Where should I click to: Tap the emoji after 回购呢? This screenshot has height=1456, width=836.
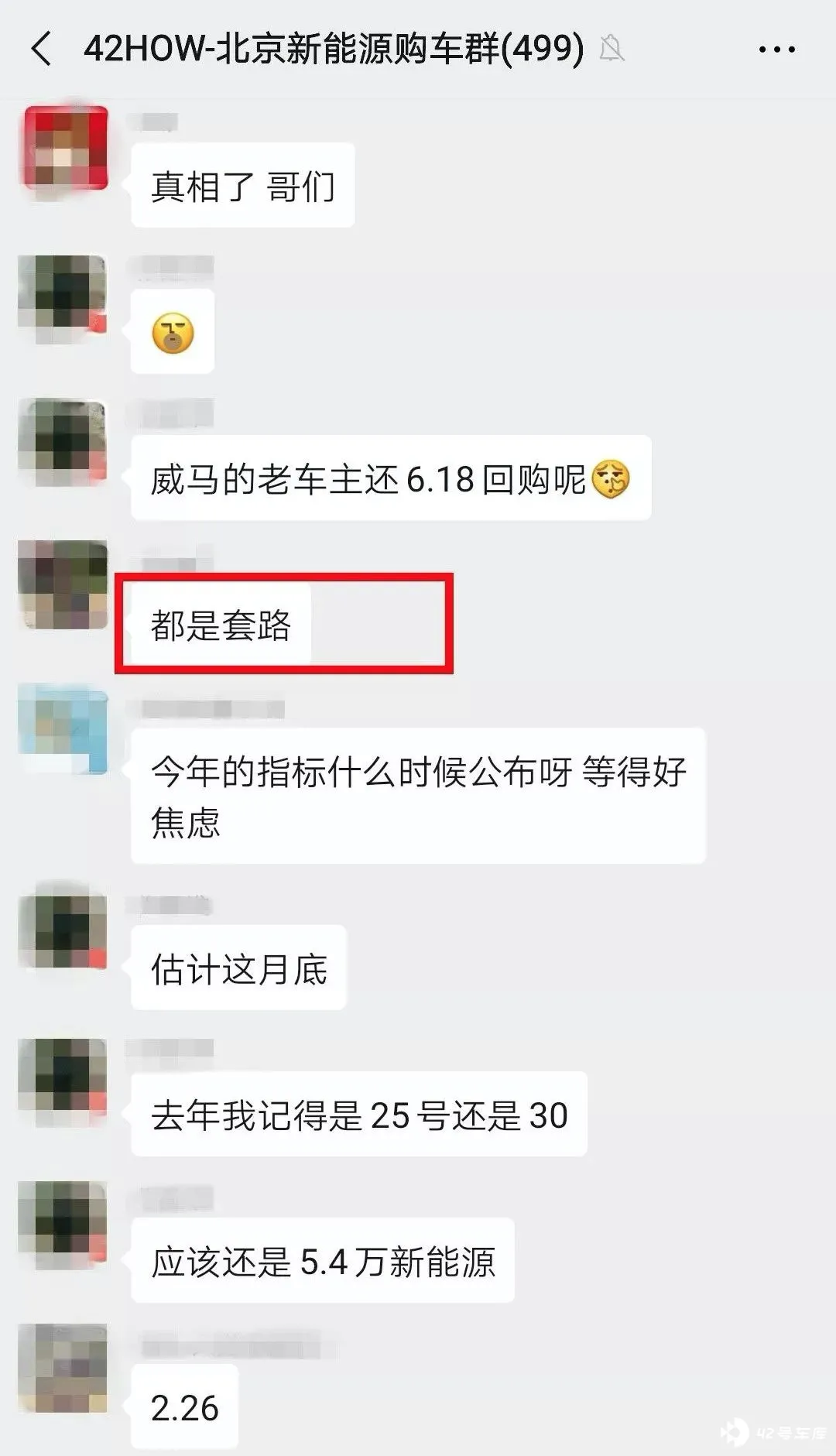point(611,478)
